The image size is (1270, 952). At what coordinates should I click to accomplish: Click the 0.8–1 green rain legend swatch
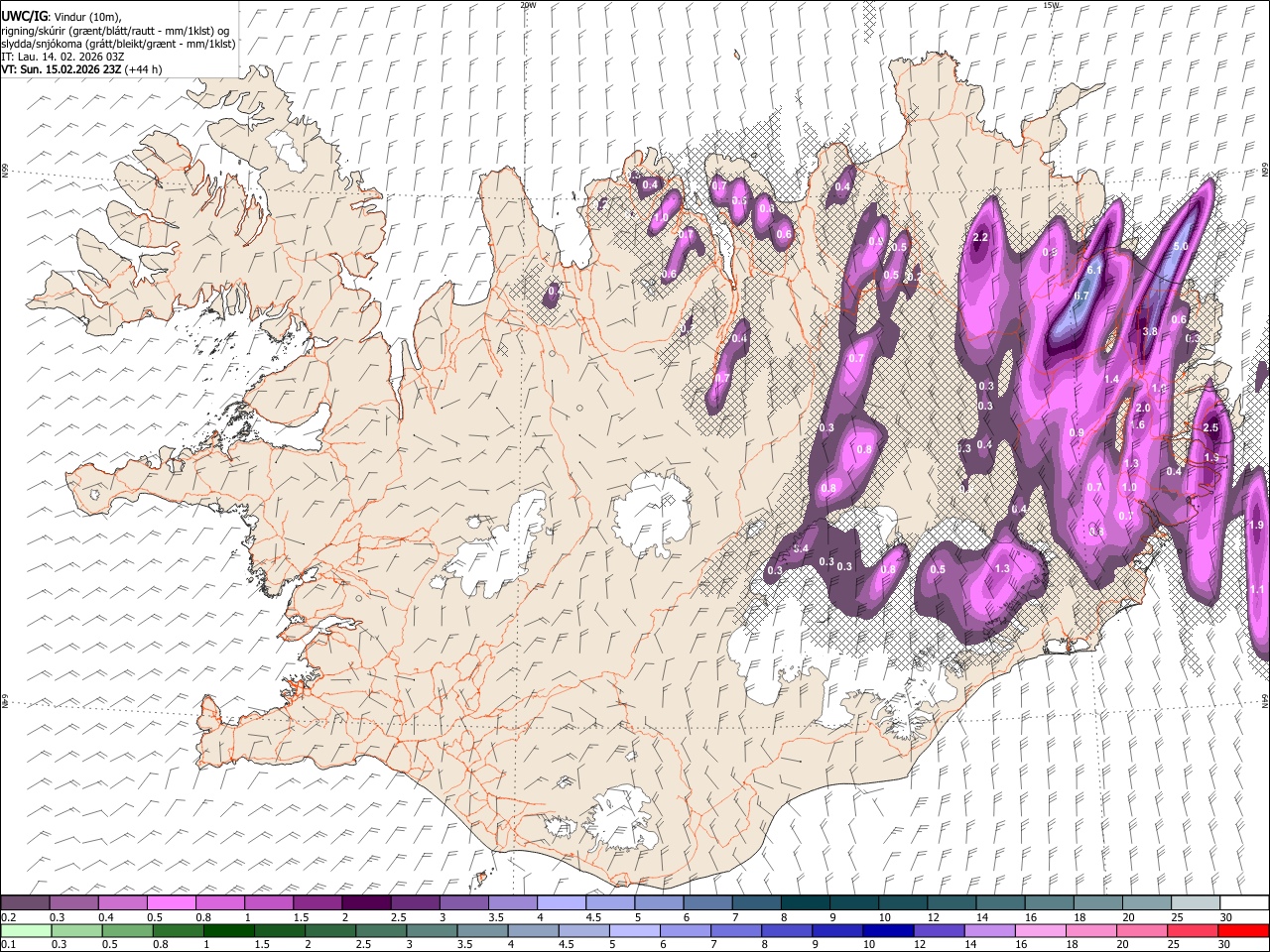[178, 930]
